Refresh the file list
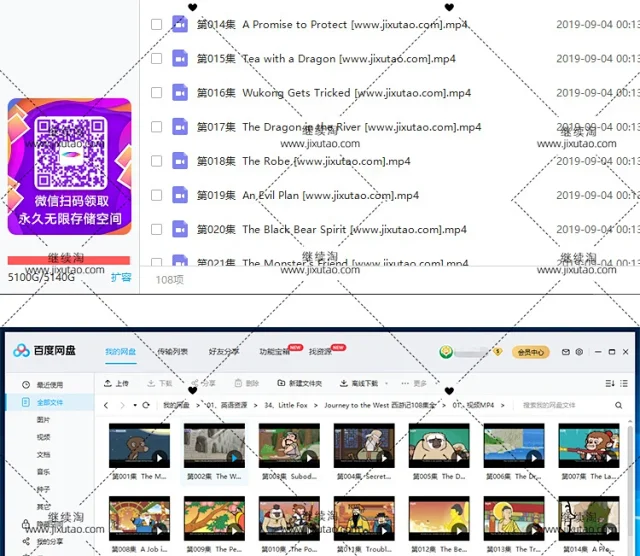 point(146,405)
